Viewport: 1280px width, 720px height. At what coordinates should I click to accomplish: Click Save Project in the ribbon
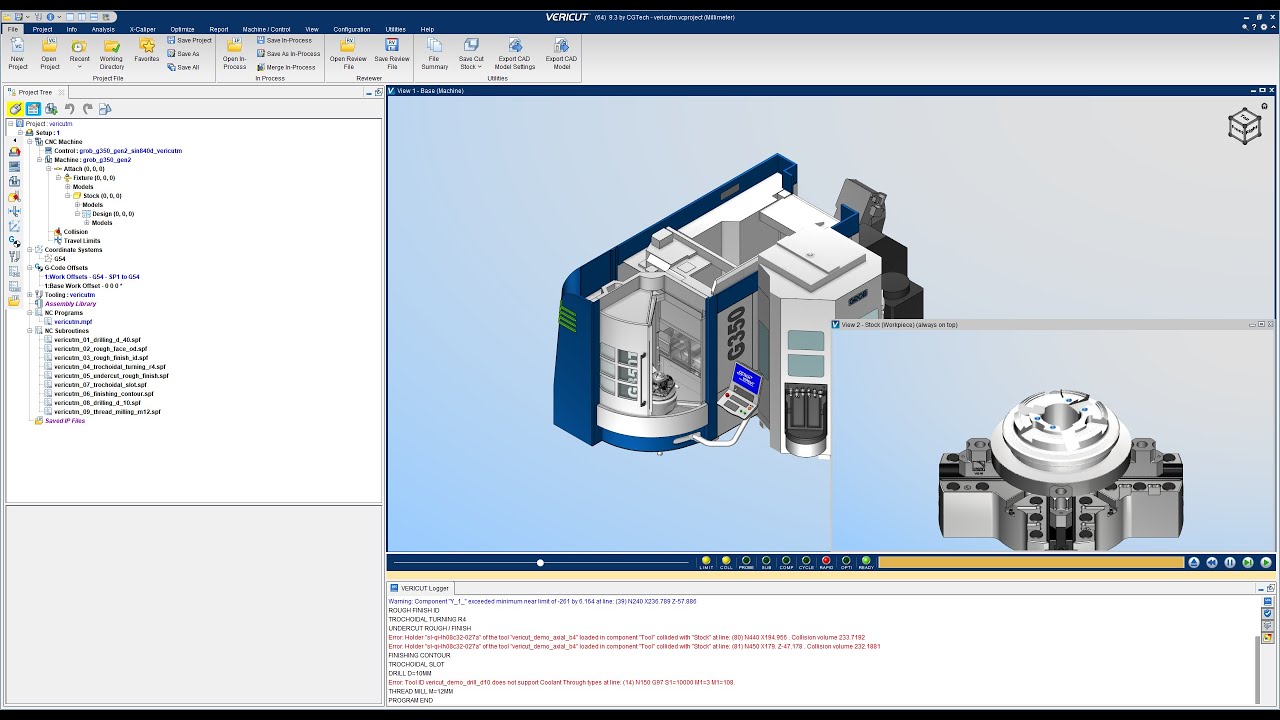click(x=190, y=40)
